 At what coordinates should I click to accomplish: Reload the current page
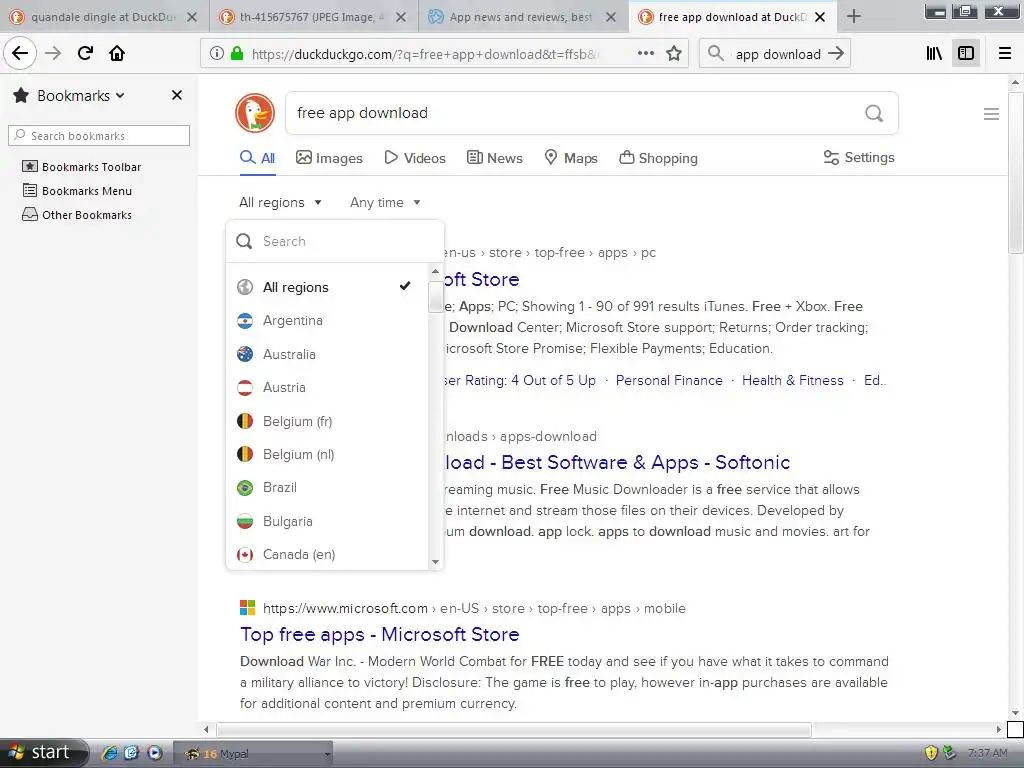click(x=85, y=53)
